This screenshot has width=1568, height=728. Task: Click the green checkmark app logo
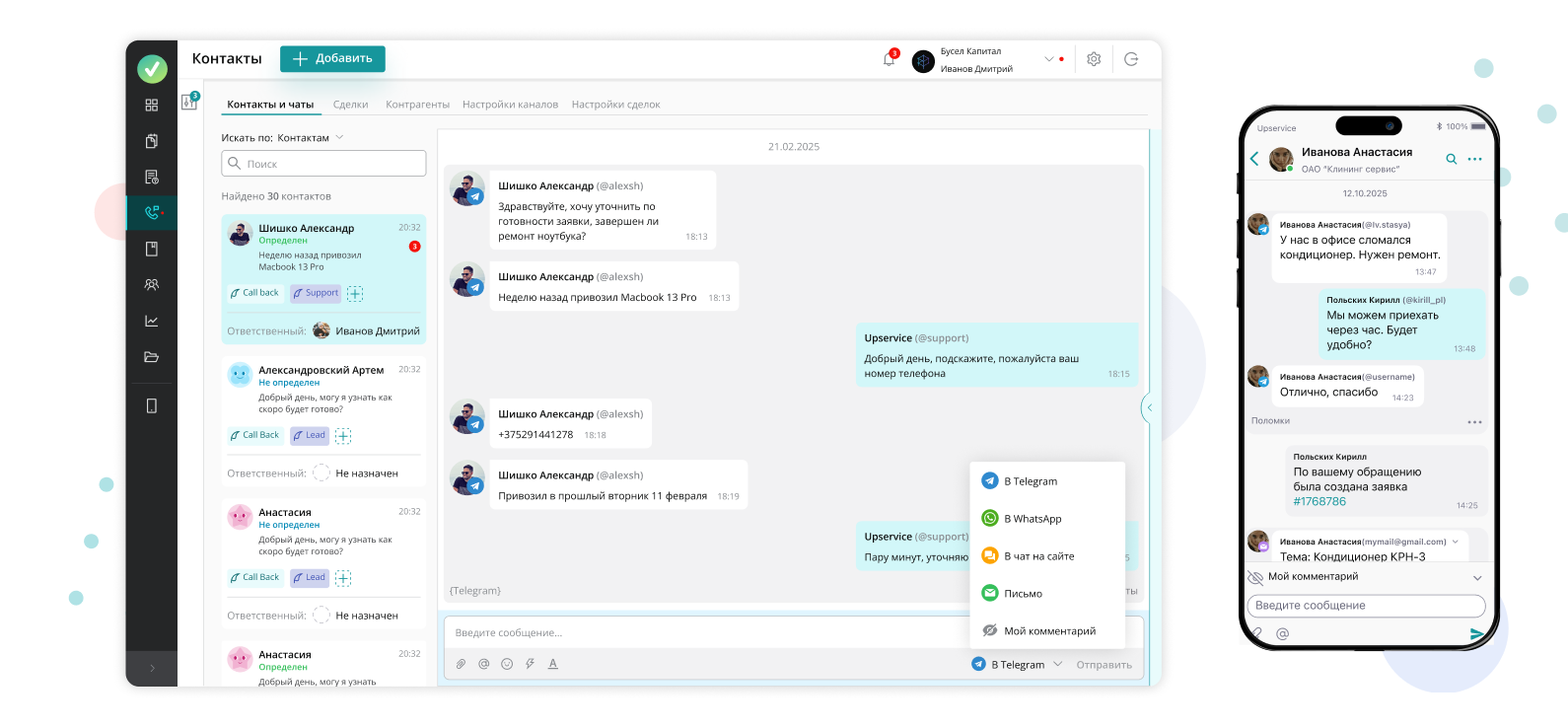[x=152, y=68]
